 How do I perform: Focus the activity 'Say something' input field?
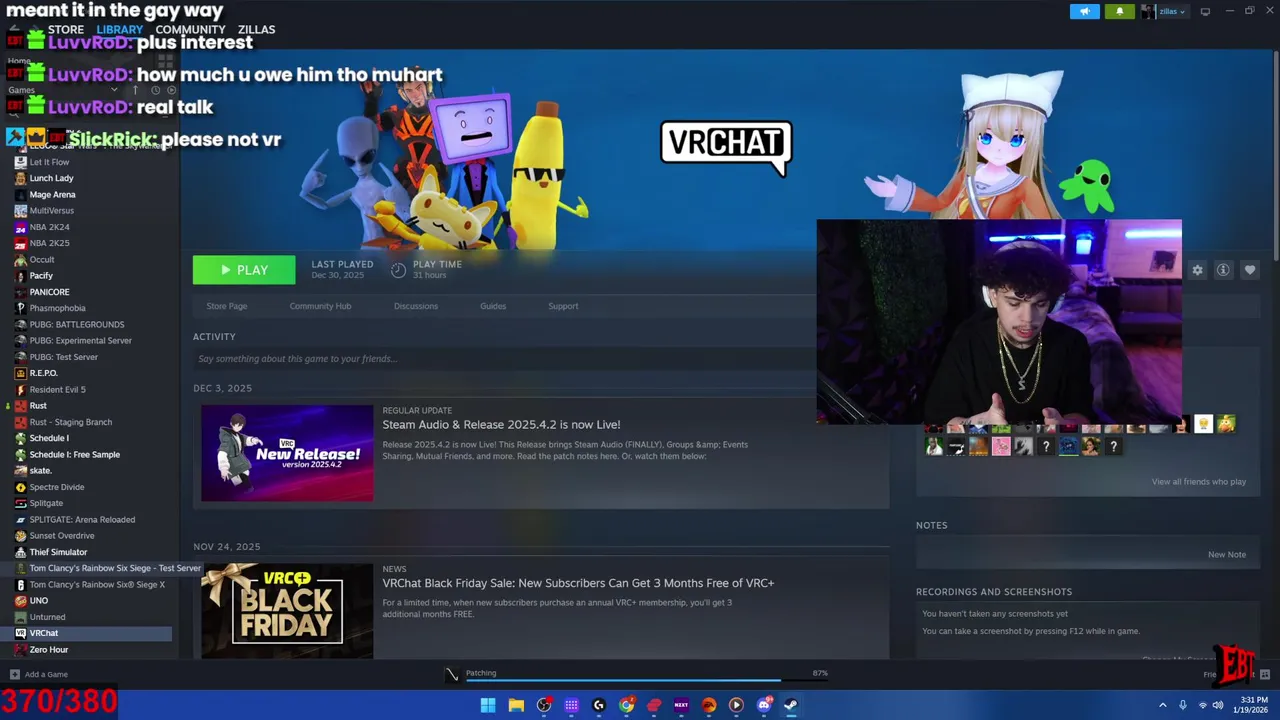pos(504,359)
